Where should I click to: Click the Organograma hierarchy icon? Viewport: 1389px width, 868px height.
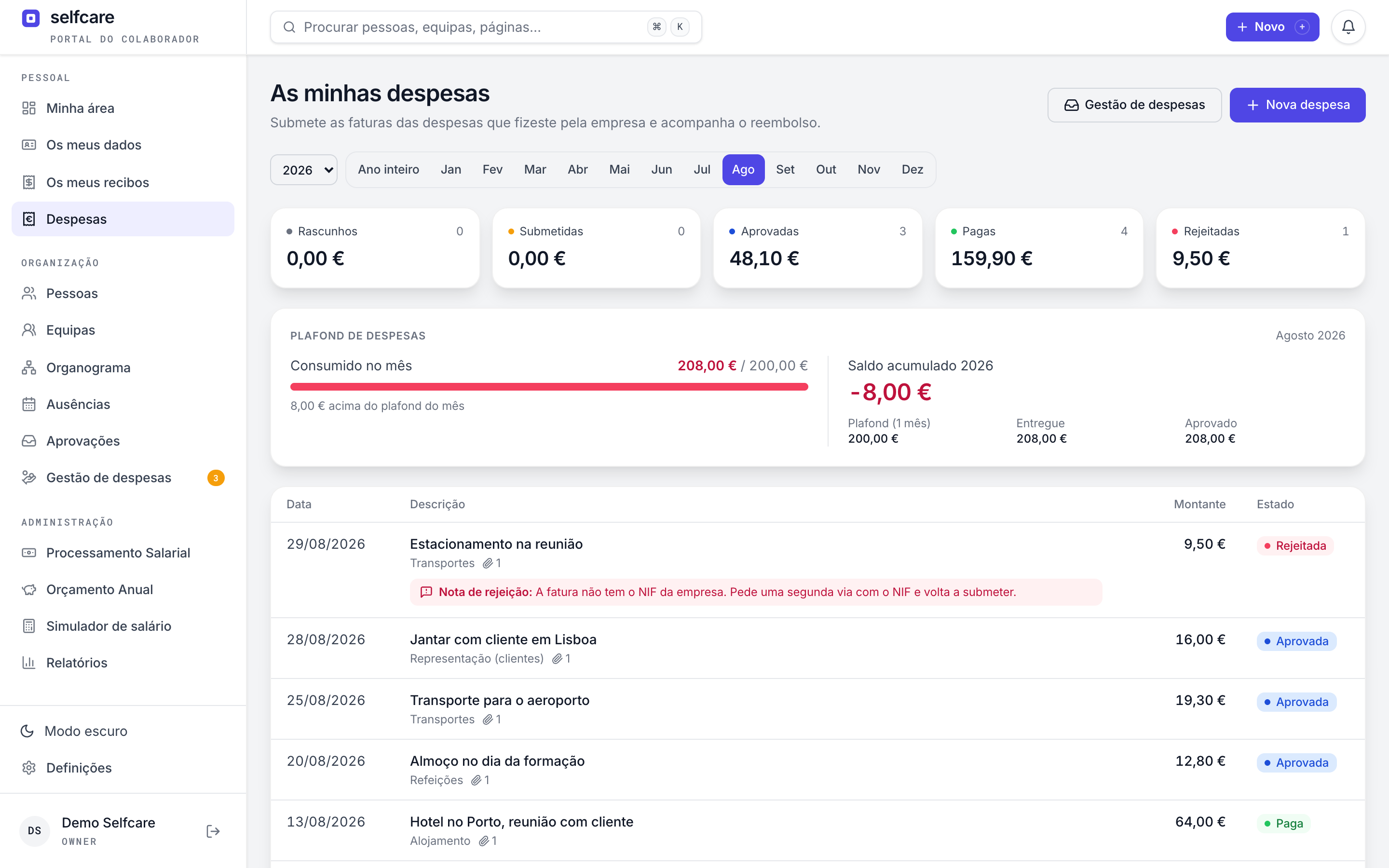point(29,367)
